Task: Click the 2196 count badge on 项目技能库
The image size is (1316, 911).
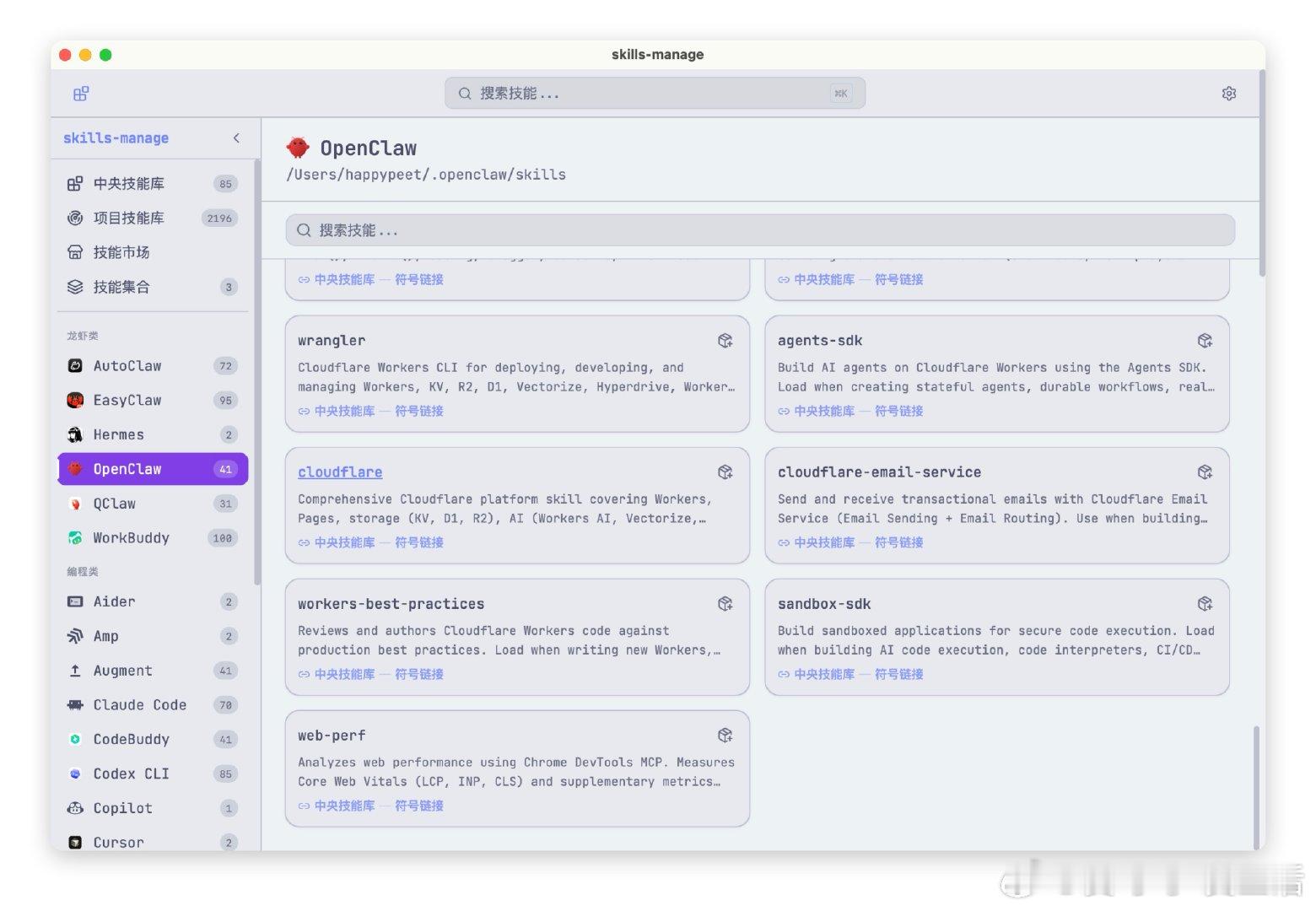Action: click(219, 218)
